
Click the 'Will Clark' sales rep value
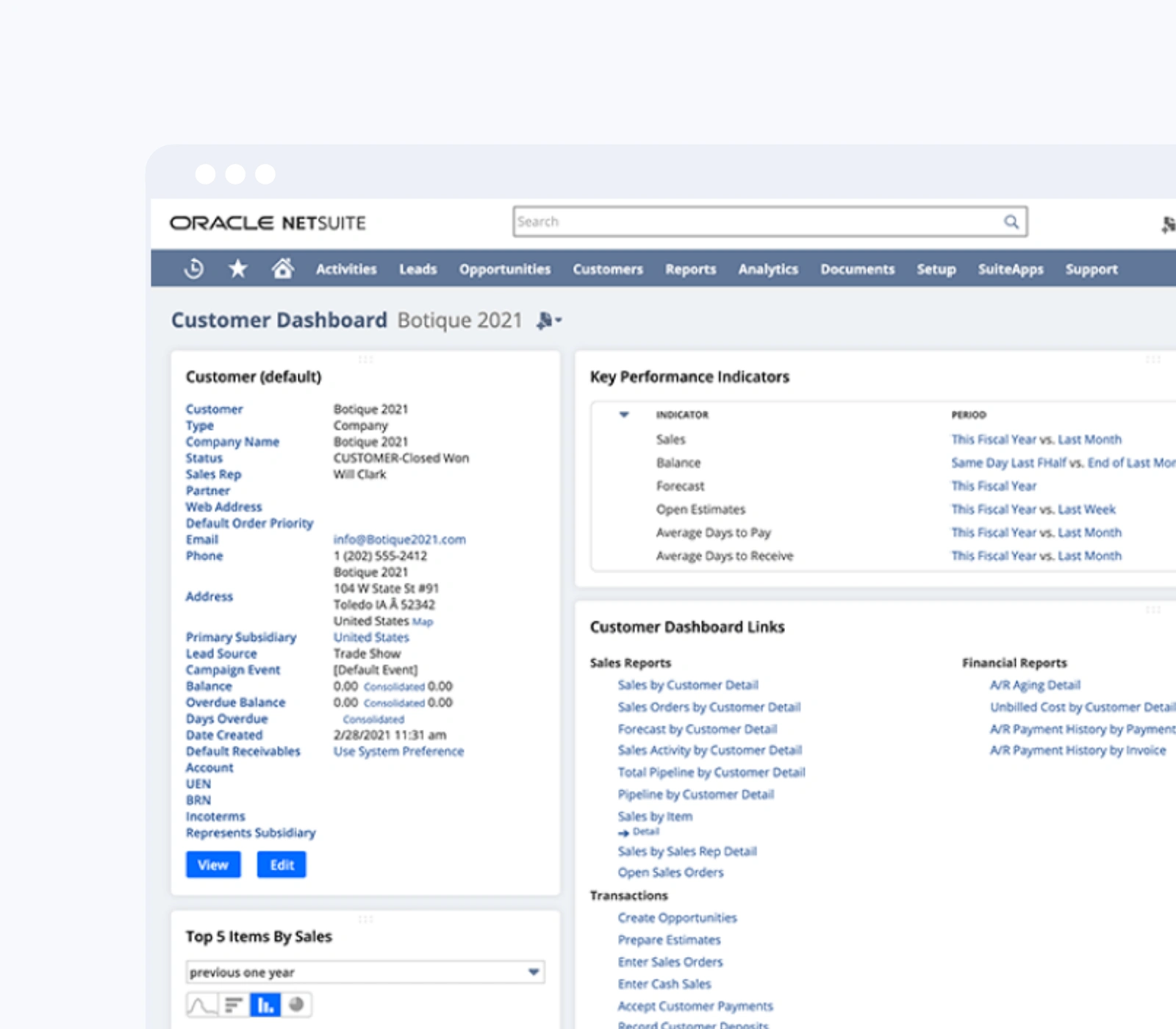click(x=359, y=474)
